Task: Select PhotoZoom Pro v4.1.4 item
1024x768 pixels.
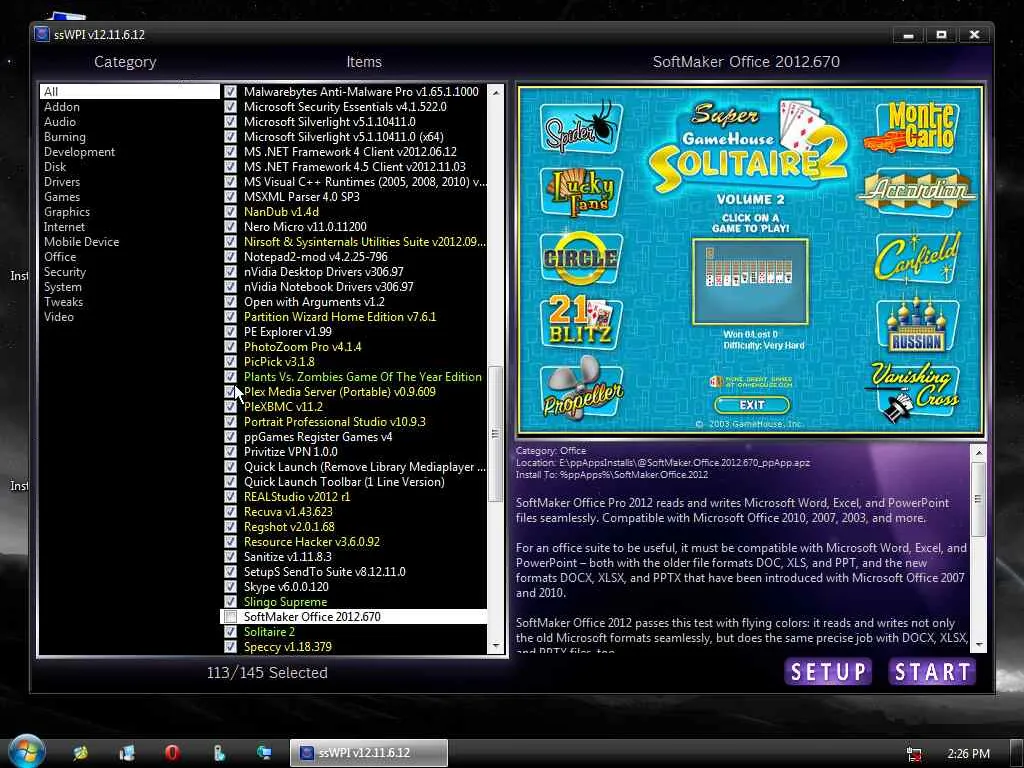Action: [x=302, y=347]
